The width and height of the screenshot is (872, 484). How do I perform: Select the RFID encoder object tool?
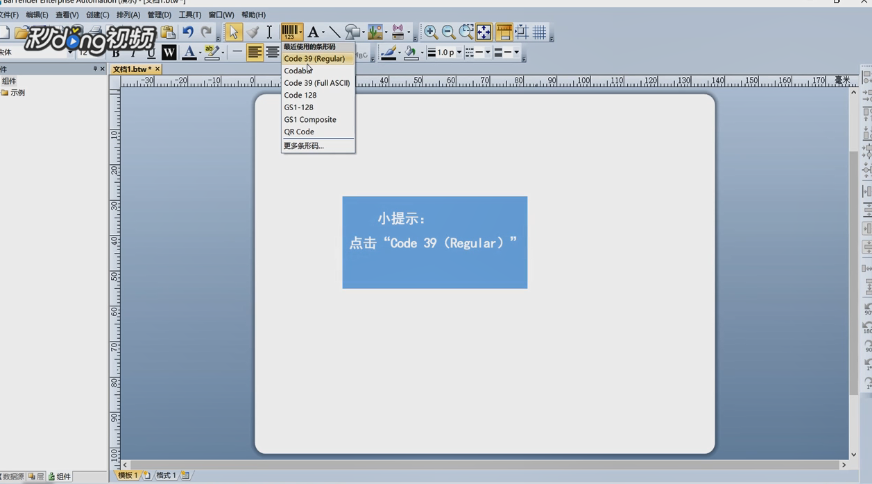(x=398, y=32)
